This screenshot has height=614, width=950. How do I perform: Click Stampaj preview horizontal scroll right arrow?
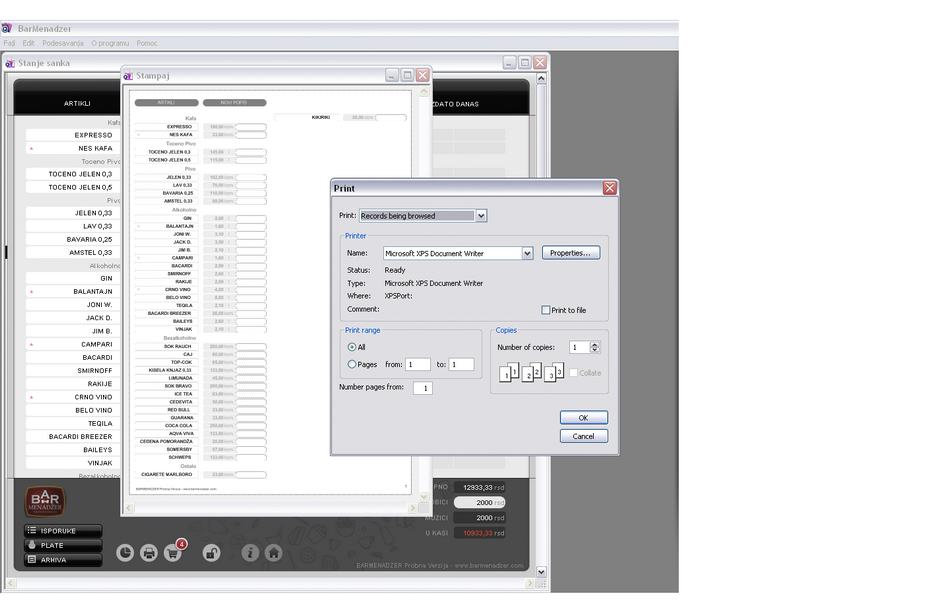(413, 508)
